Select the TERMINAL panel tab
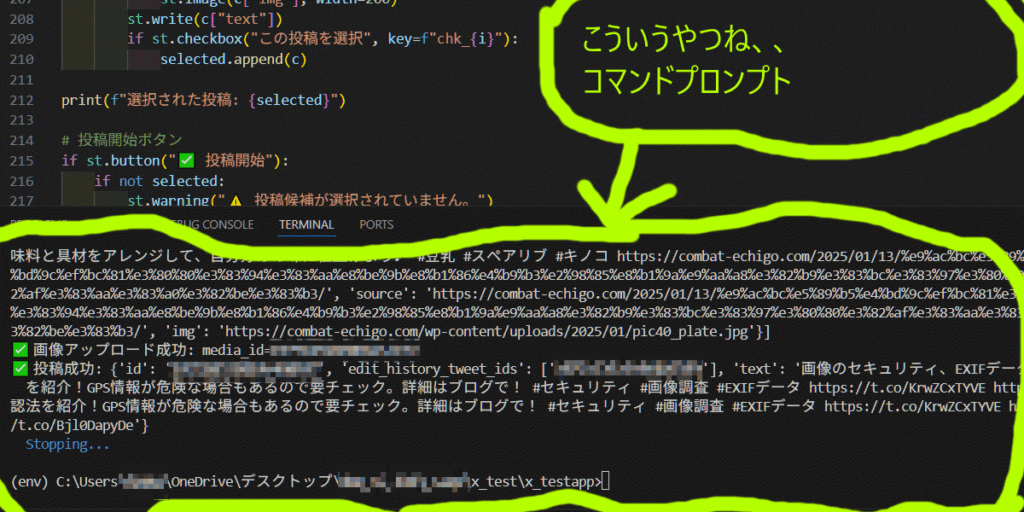 pos(307,225)
